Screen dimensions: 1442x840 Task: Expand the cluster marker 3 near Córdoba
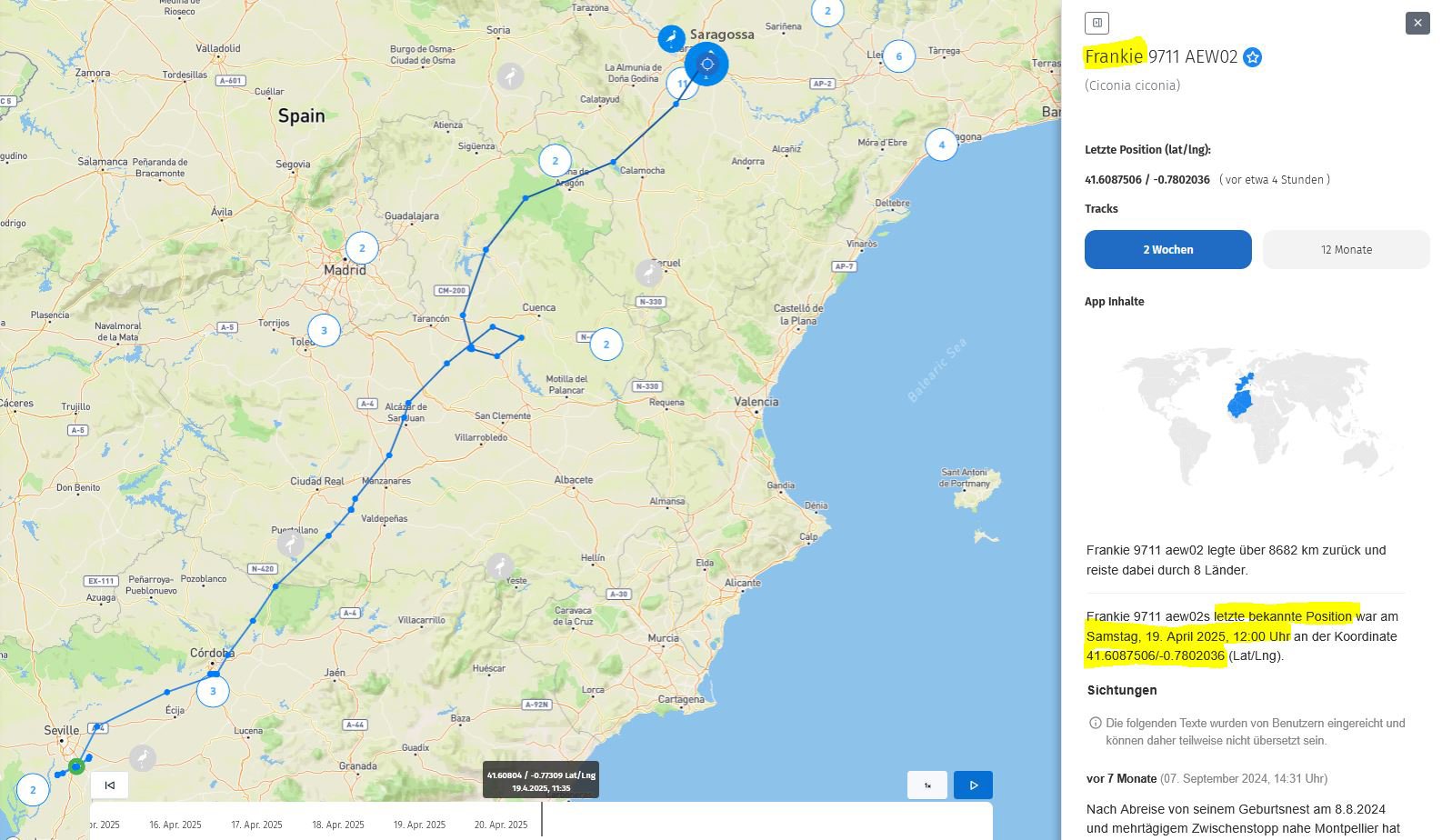pos(213,691)
